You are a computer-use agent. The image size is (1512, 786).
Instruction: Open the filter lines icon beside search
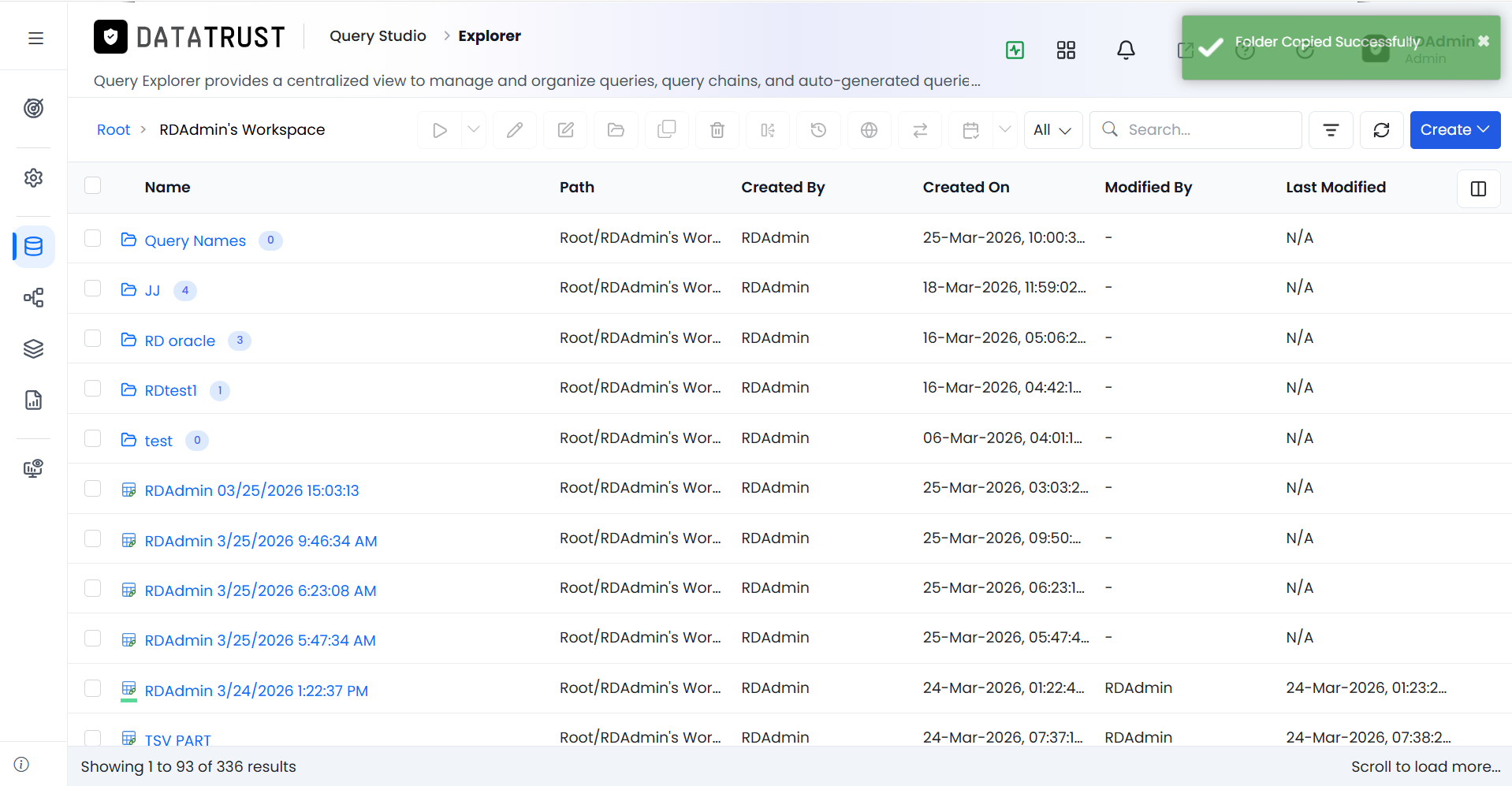pos(1331,130)
